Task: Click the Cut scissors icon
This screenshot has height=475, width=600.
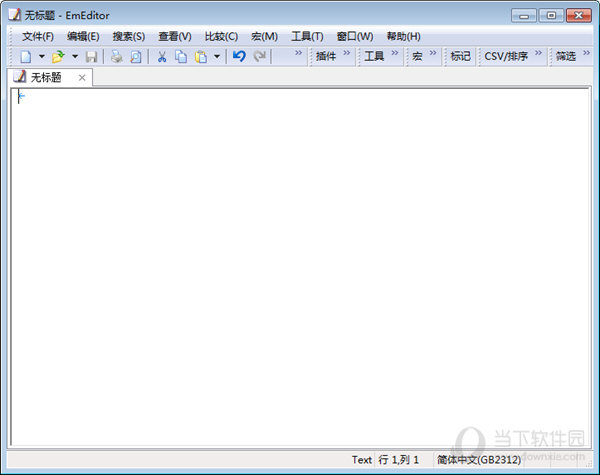Action: (x=162, y=57)
